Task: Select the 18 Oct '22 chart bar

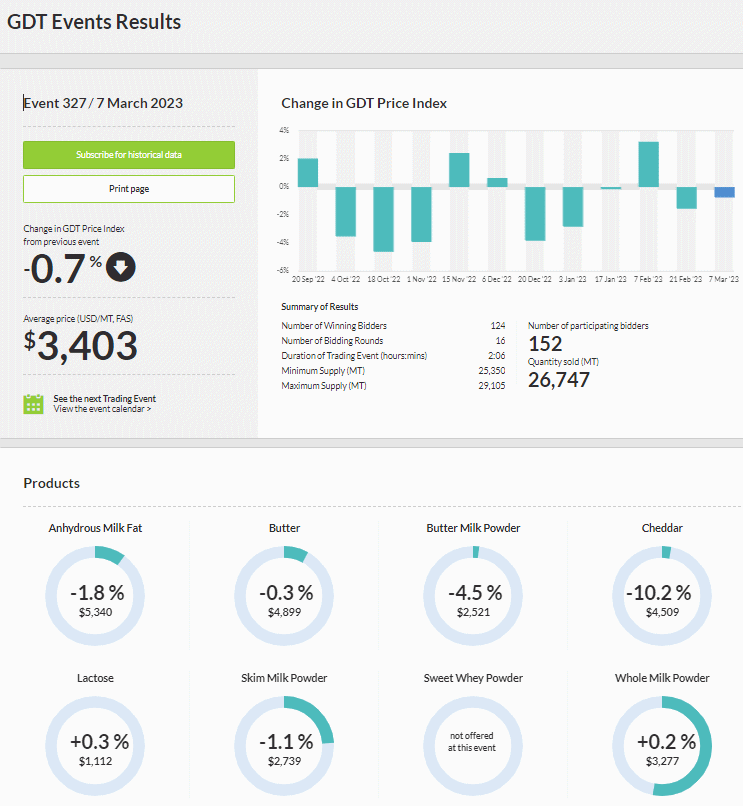Action: [x=384, y=219]
